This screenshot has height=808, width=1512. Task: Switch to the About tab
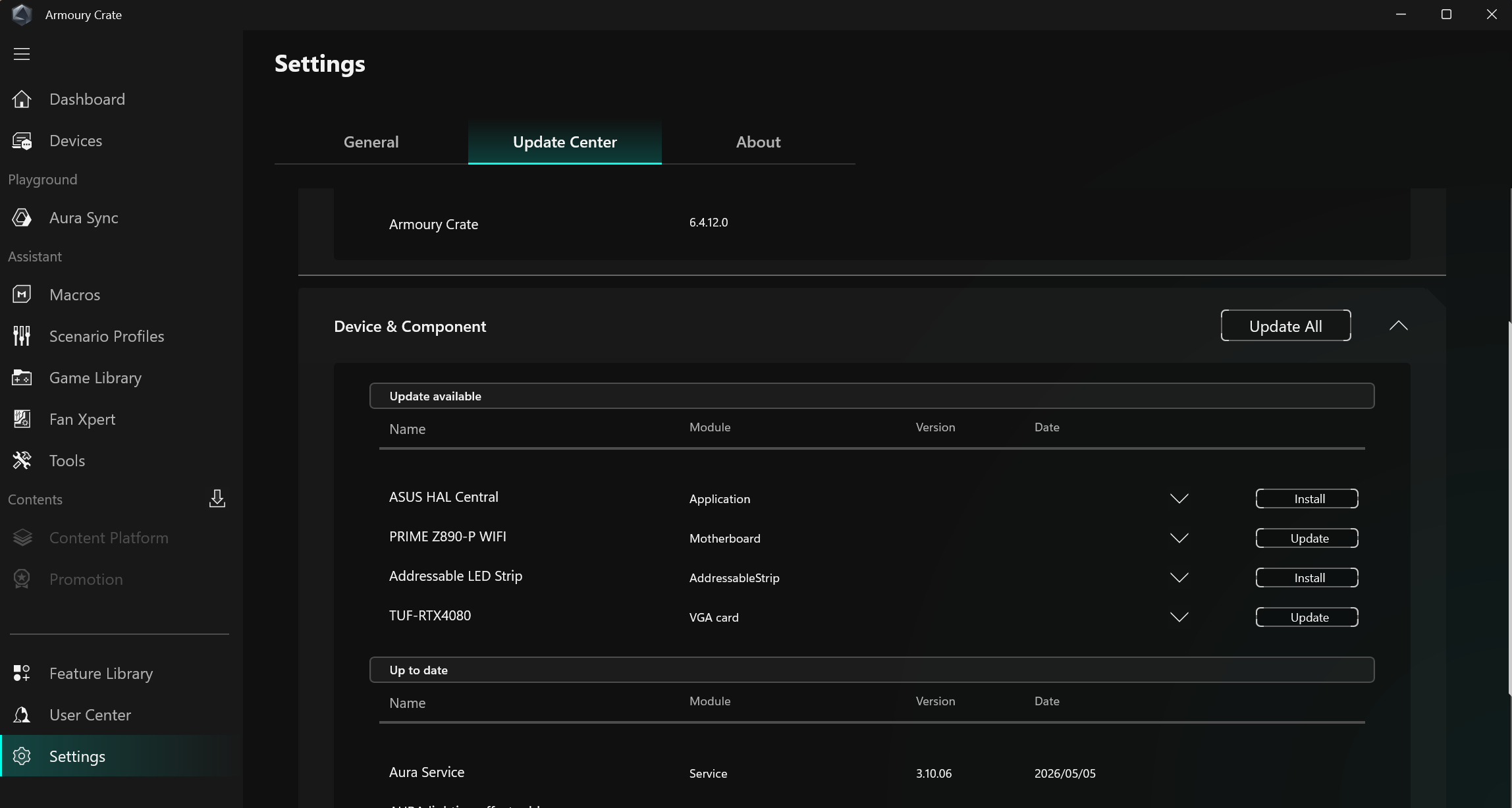[759, 142]
